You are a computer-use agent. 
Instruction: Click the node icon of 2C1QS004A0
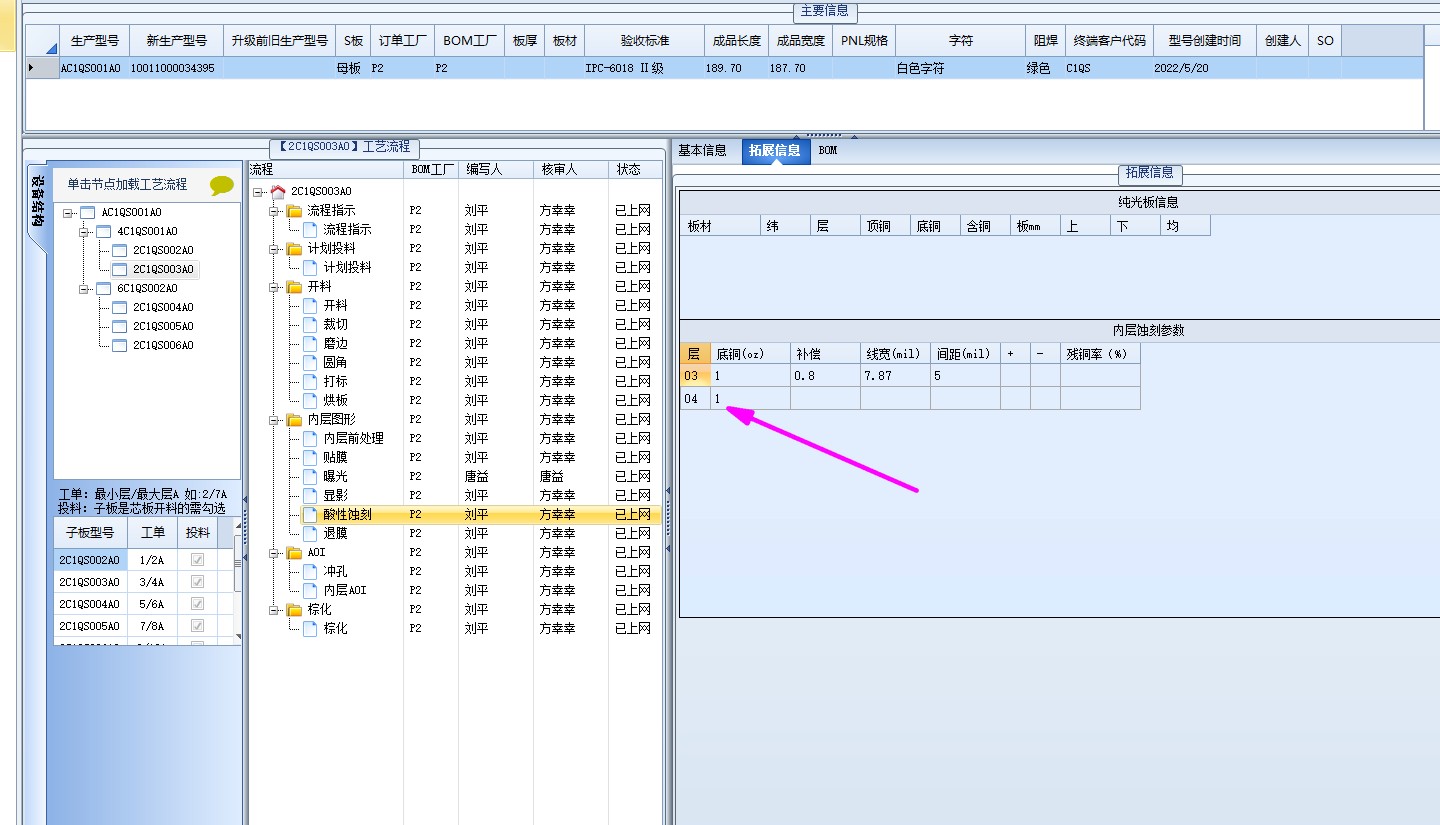pos(119,307)
